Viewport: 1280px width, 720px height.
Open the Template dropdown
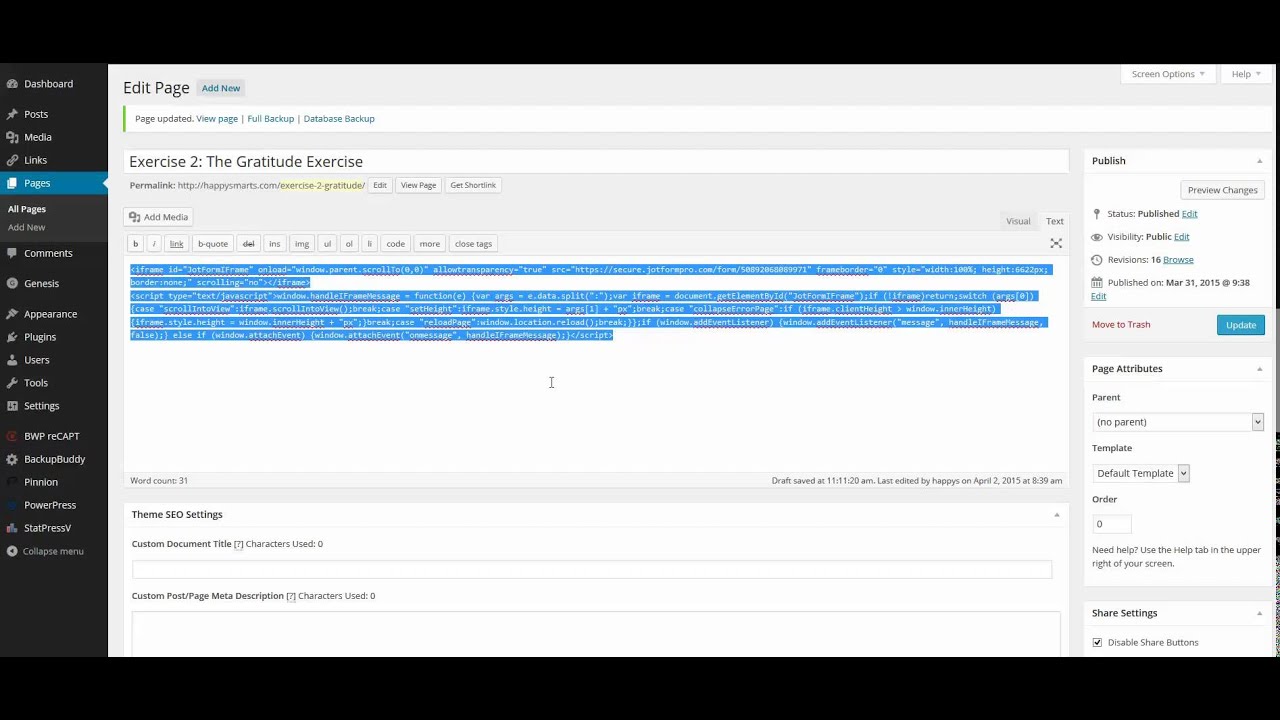pos(1141,473)
